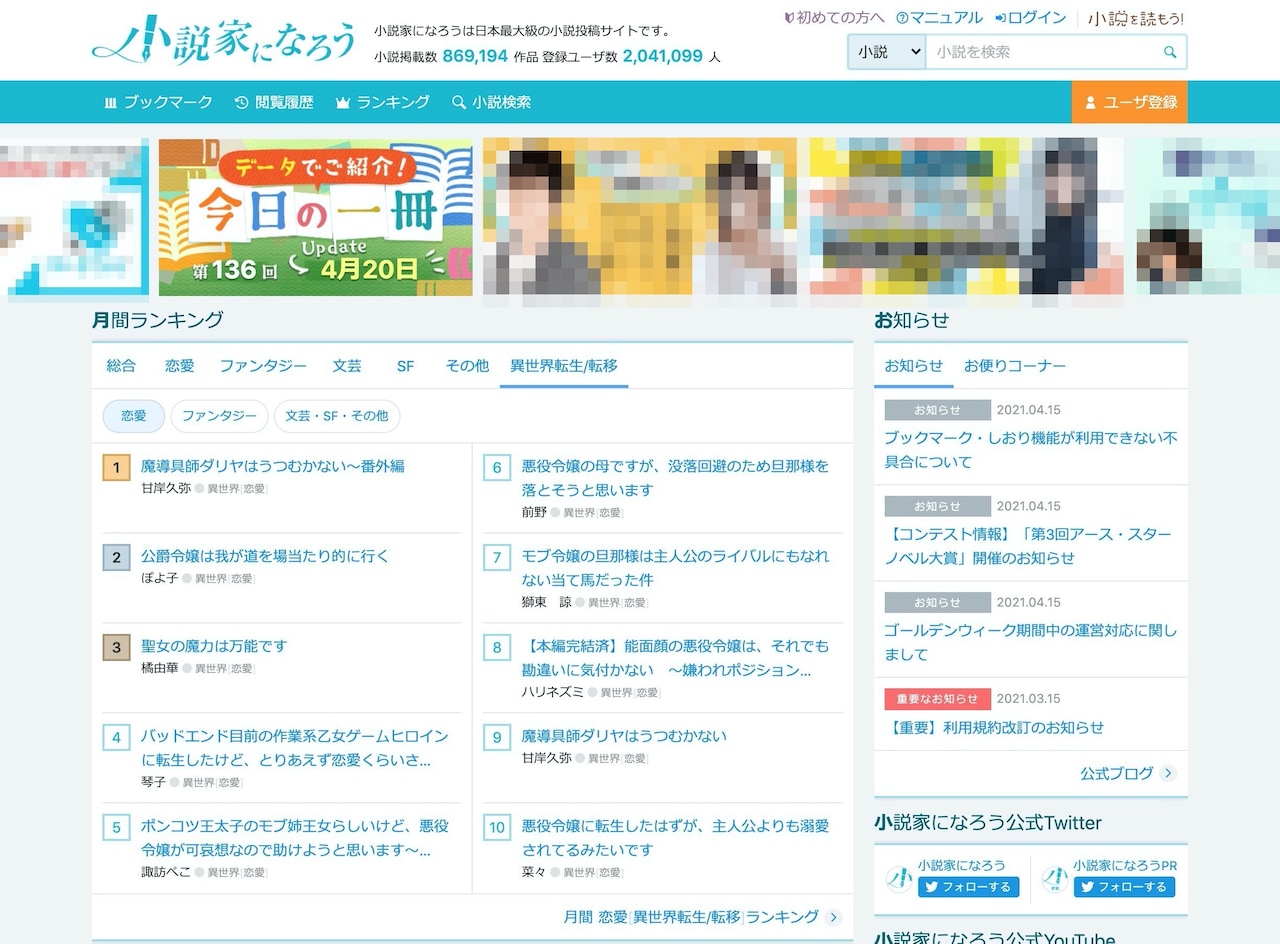Click the arrow icon beside 公式ブログ
This screenshot has width=1280, height=944.
point(1168,773)
